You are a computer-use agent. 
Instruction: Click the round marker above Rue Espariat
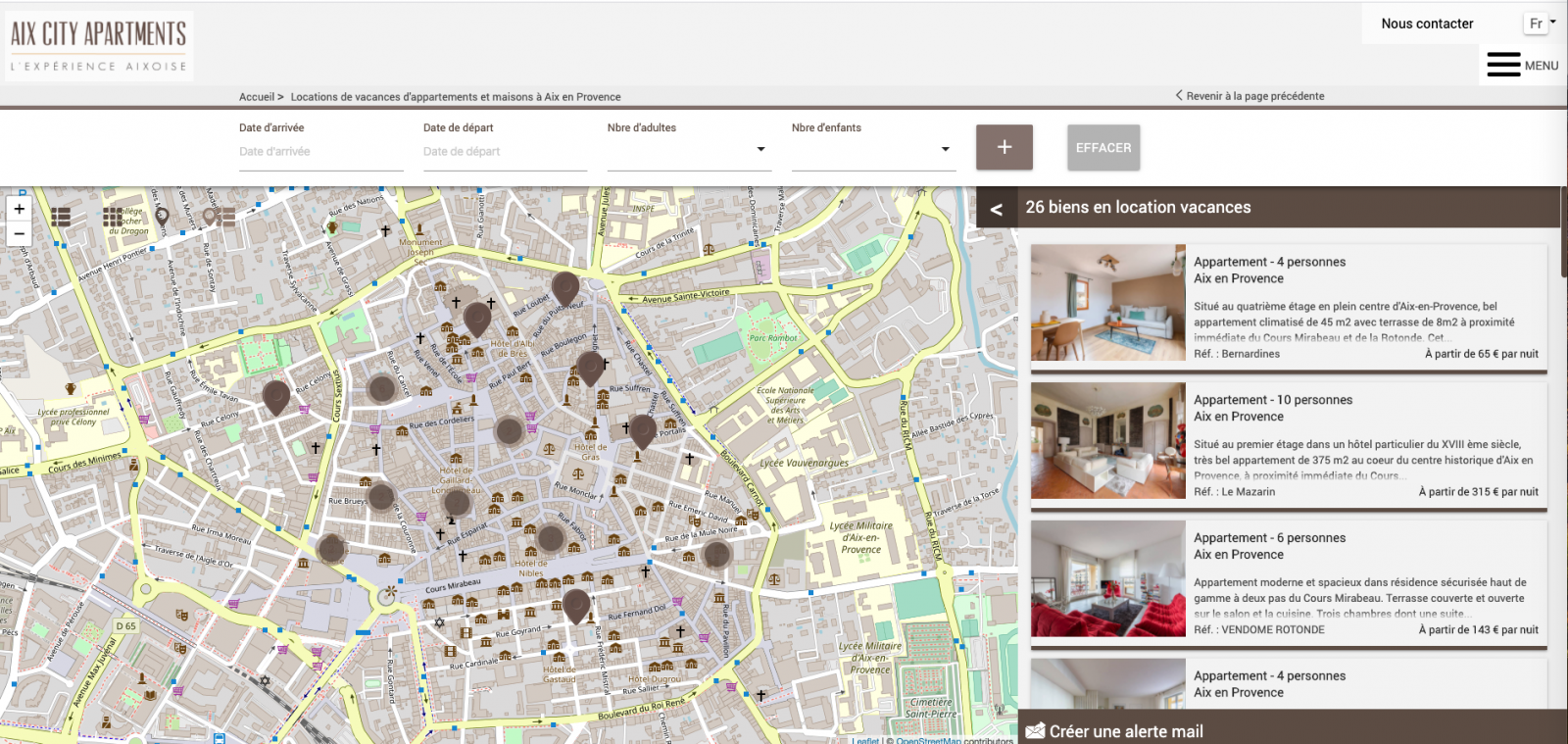(457, 504)
